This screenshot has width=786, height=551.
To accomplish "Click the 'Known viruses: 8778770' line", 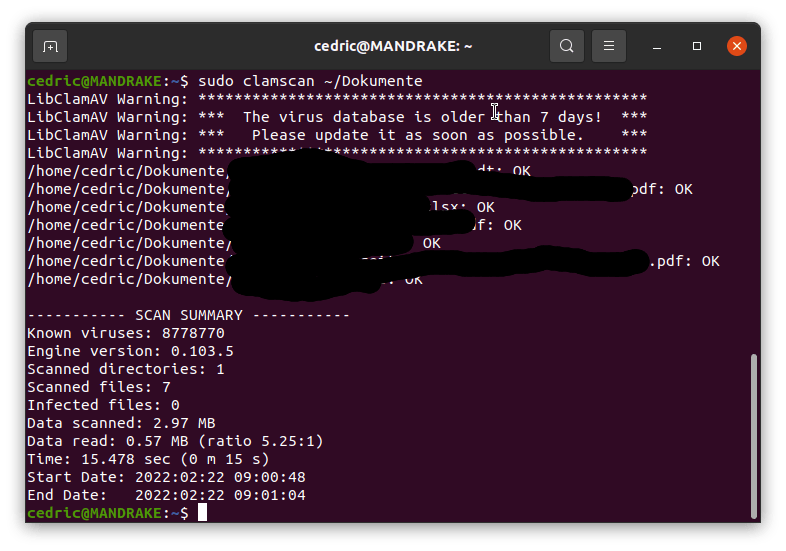I will [126, 333].
